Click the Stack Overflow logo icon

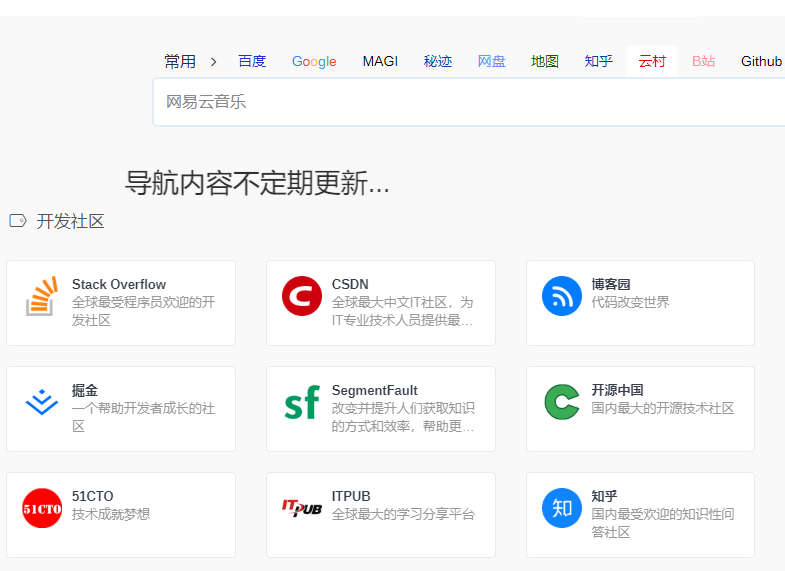pos(42,296)
